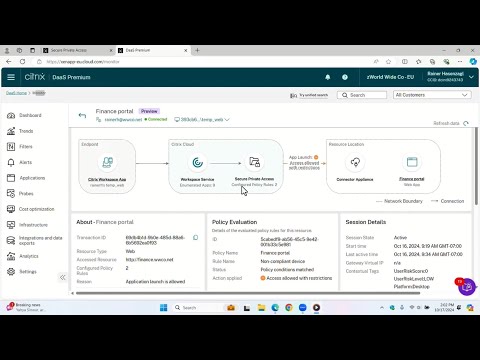The width and height of the screenshot is (480, 360).
Task: Click the accessed resource URL value
Action: click(x=150, y=260)
